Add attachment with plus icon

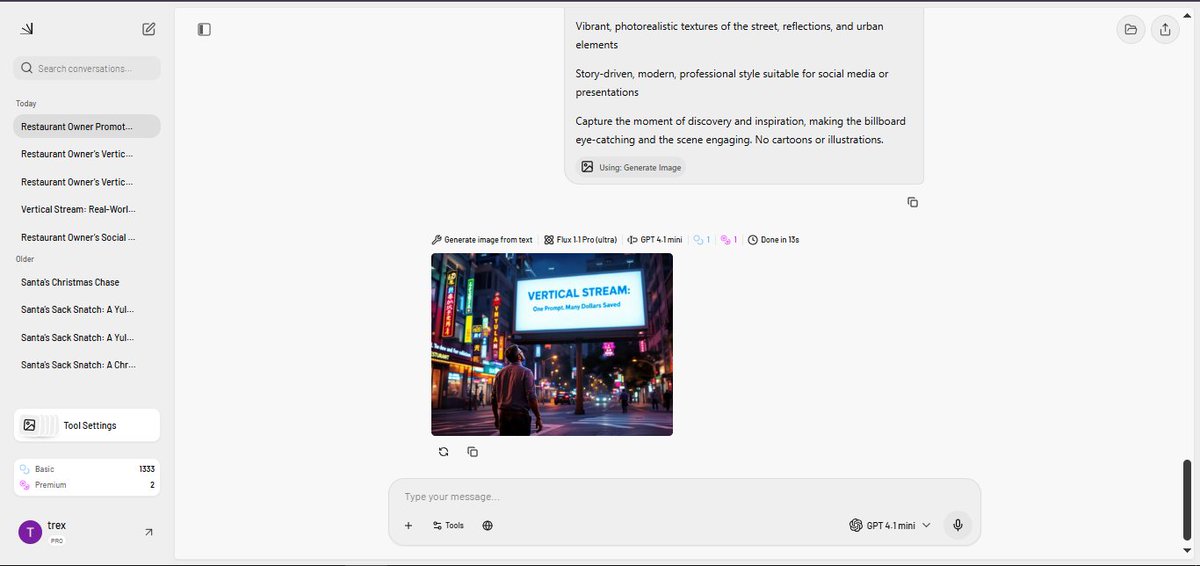408,525
